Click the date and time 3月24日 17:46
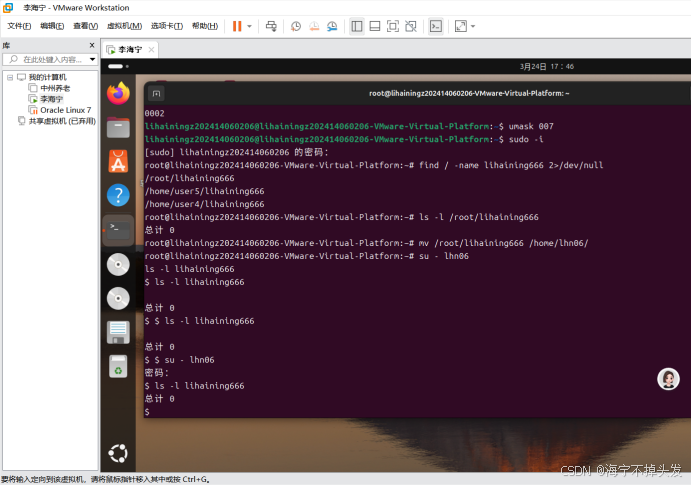This screenshot has height=485, width=691. (546, 67)
